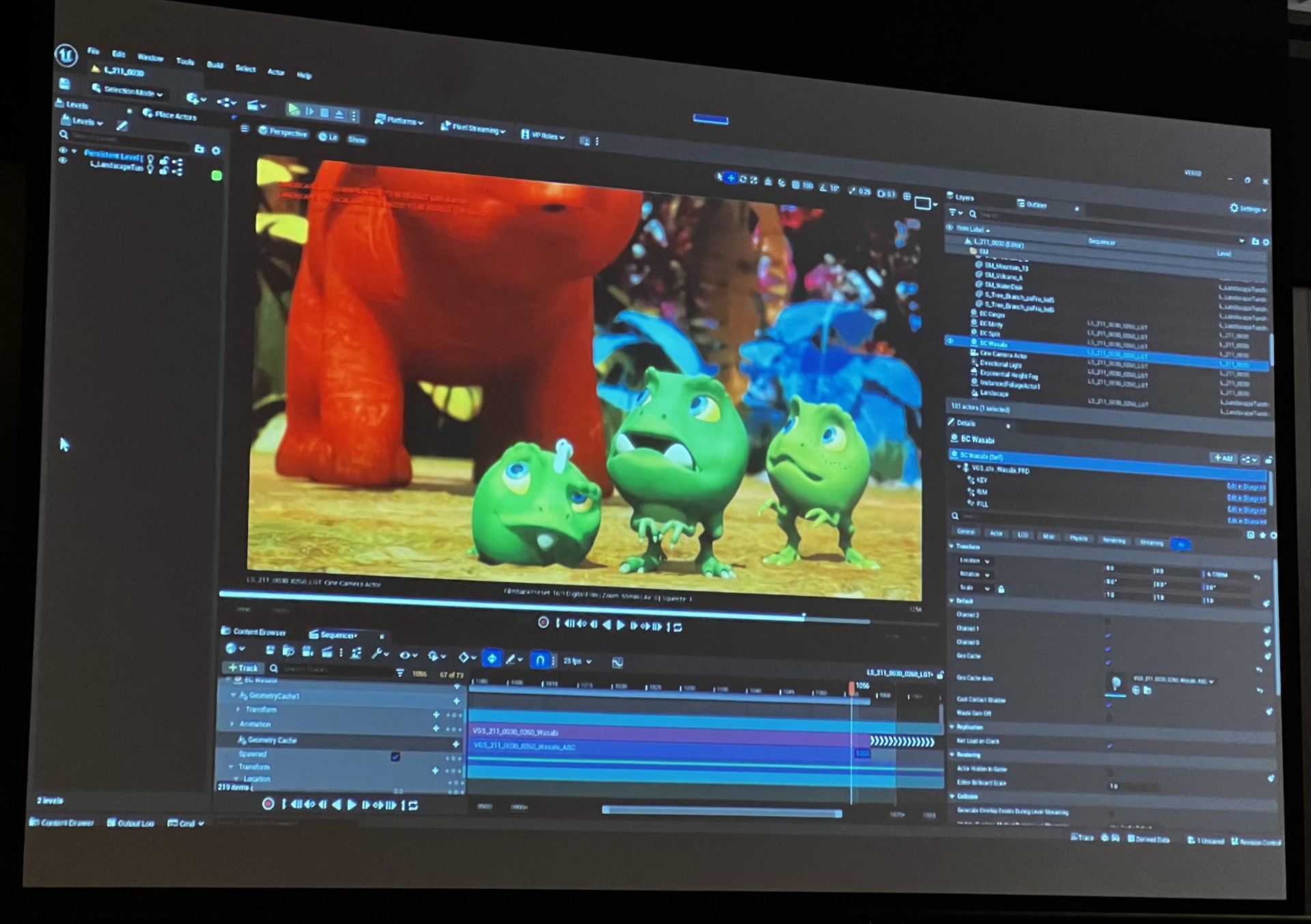Click the Save level floppy disk icon
Image resolution: width=1311 pixels, height=924 pixels.
65,84
